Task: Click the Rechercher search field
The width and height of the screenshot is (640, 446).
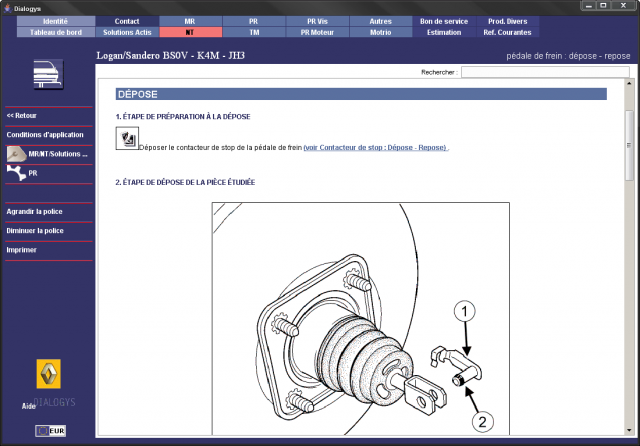Action: [x=545, y=72]
